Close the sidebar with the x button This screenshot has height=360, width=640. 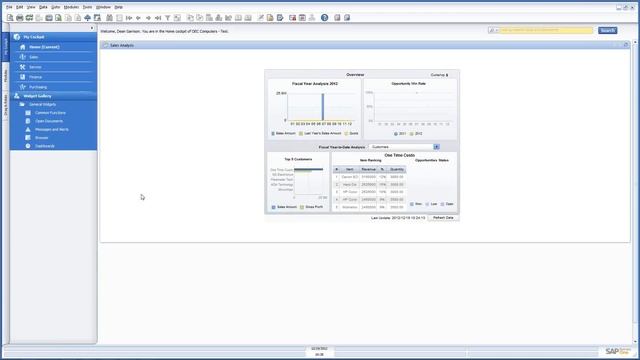91,28
